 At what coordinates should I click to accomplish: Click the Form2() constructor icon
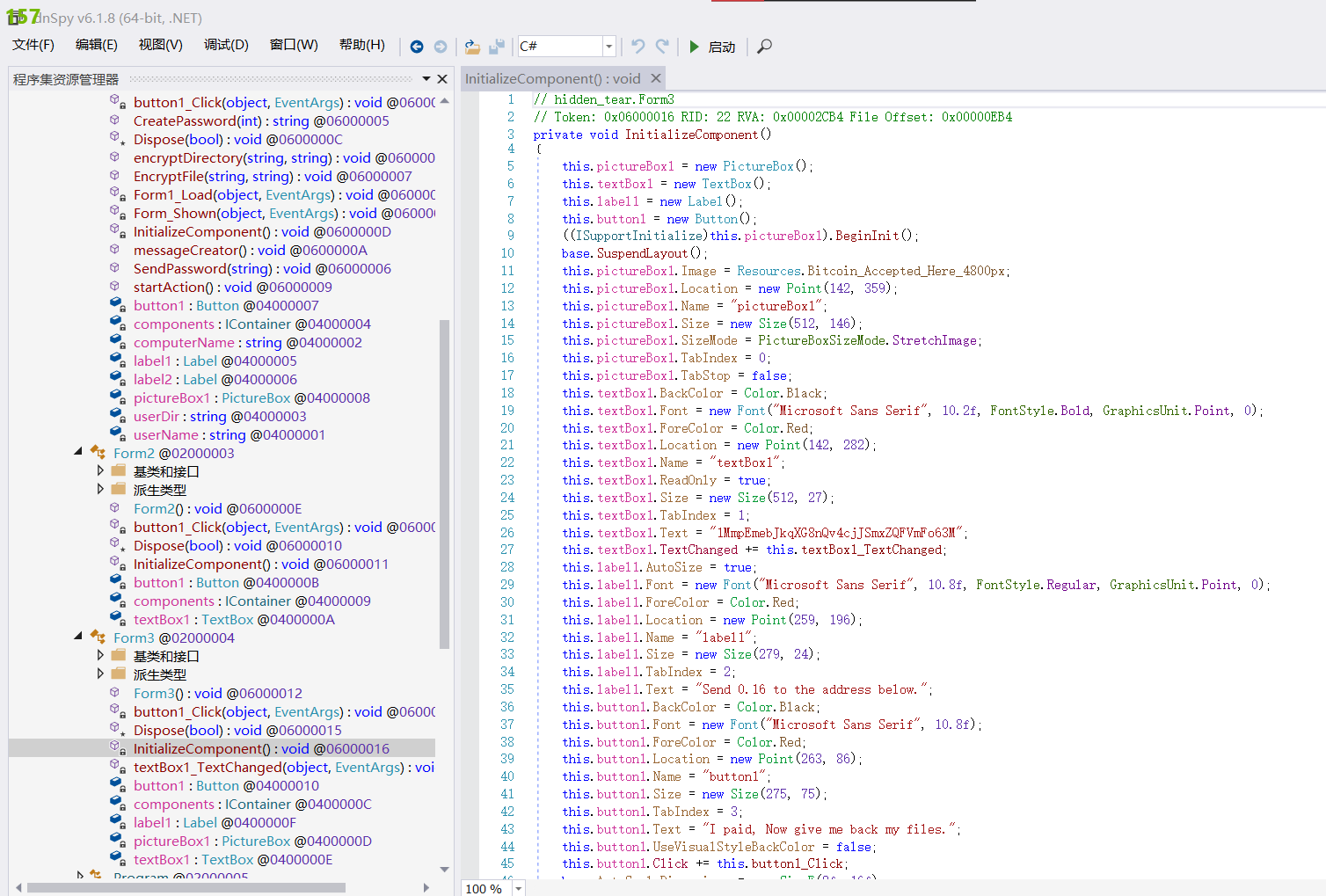(114, 507)
